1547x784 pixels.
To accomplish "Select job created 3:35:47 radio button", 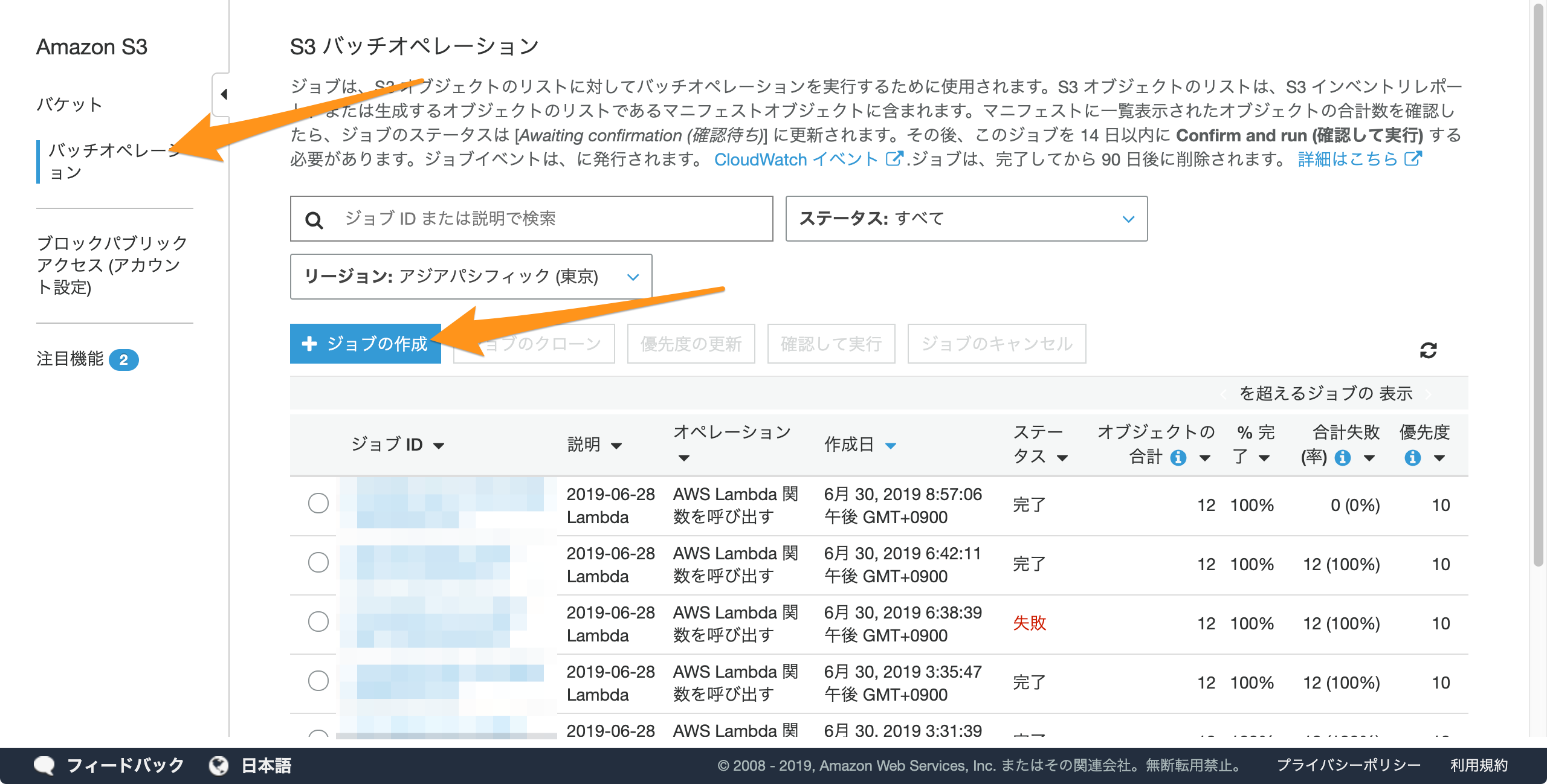I will coord(318,681).
